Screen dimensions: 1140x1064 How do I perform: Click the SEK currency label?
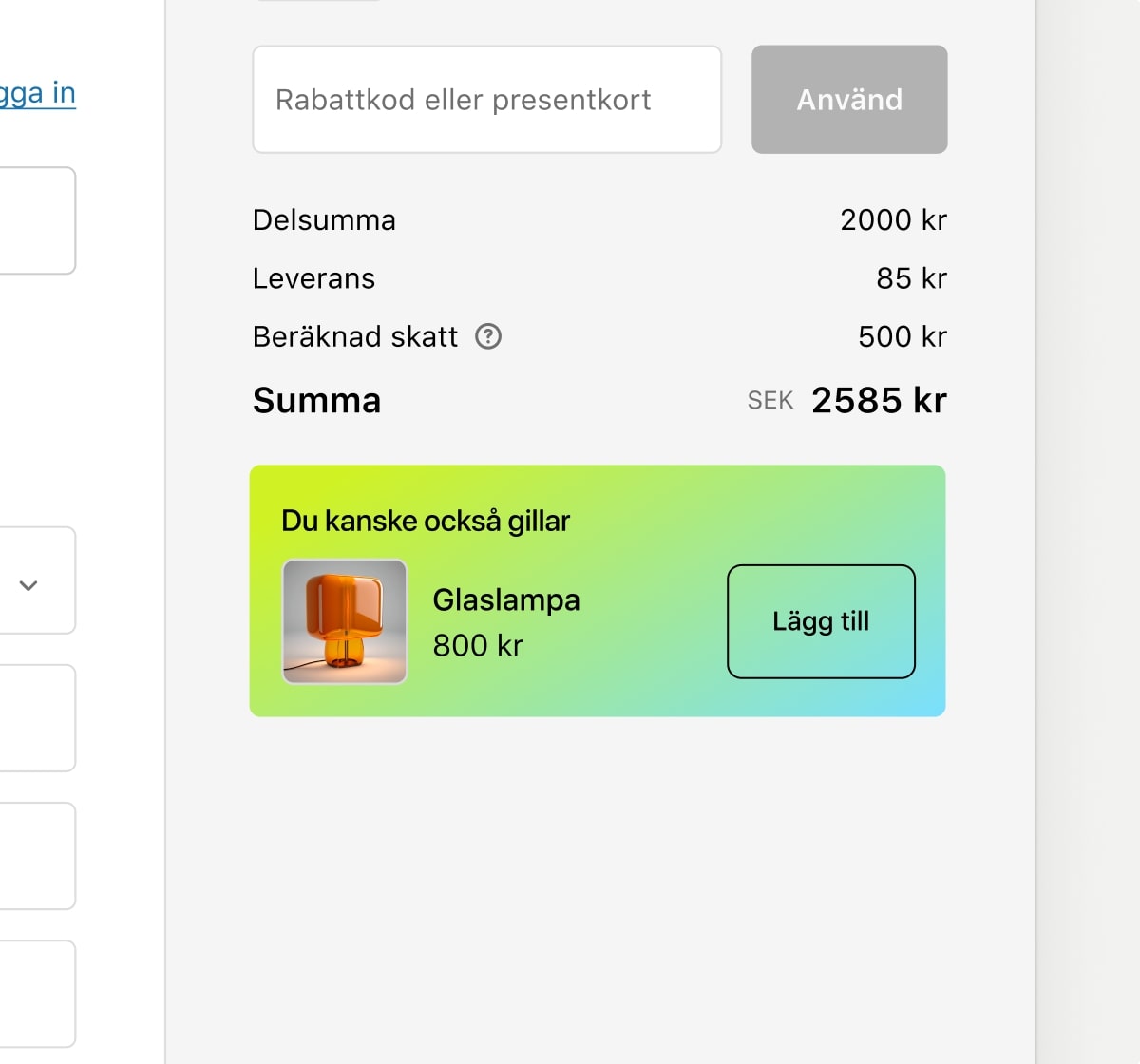(x=770, y=401)
